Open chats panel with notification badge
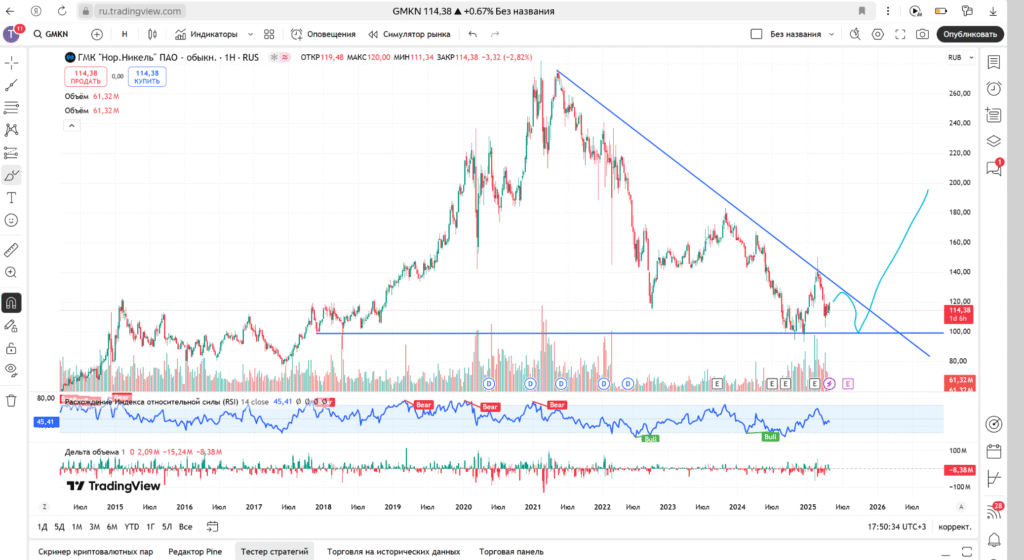This screenshot has height=560, width=1024. pos(993,168)
